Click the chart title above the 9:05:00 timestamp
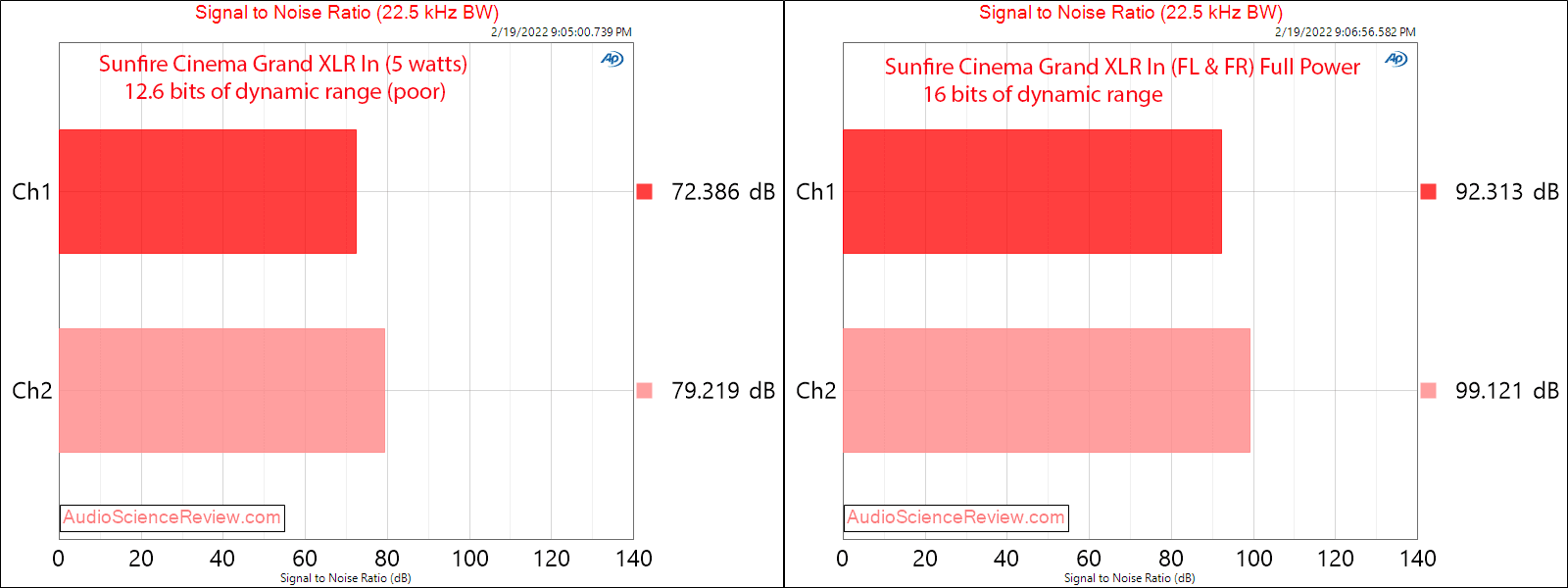1568x588 pixels. [347, 13]
